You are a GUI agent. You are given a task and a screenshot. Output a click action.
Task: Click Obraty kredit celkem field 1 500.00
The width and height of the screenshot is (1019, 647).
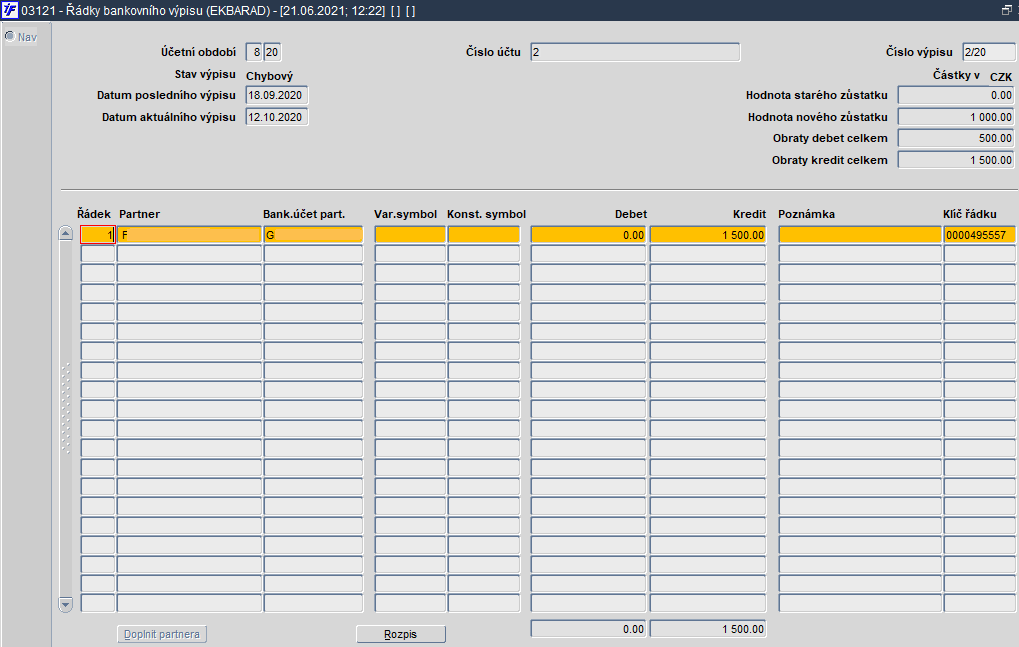tap(956, 160)
